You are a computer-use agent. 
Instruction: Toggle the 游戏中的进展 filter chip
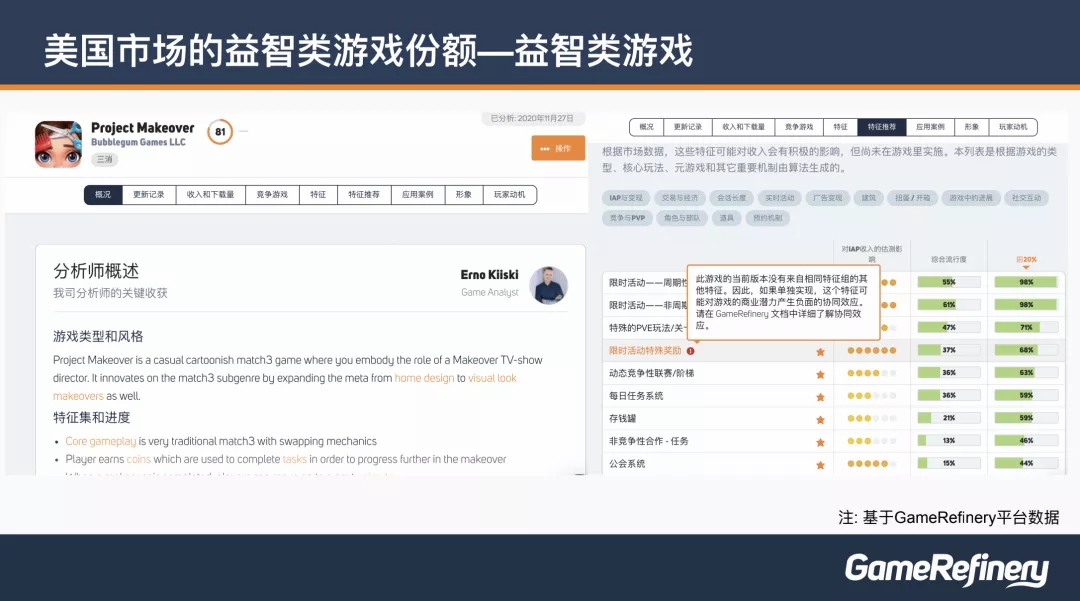point(970,198)
